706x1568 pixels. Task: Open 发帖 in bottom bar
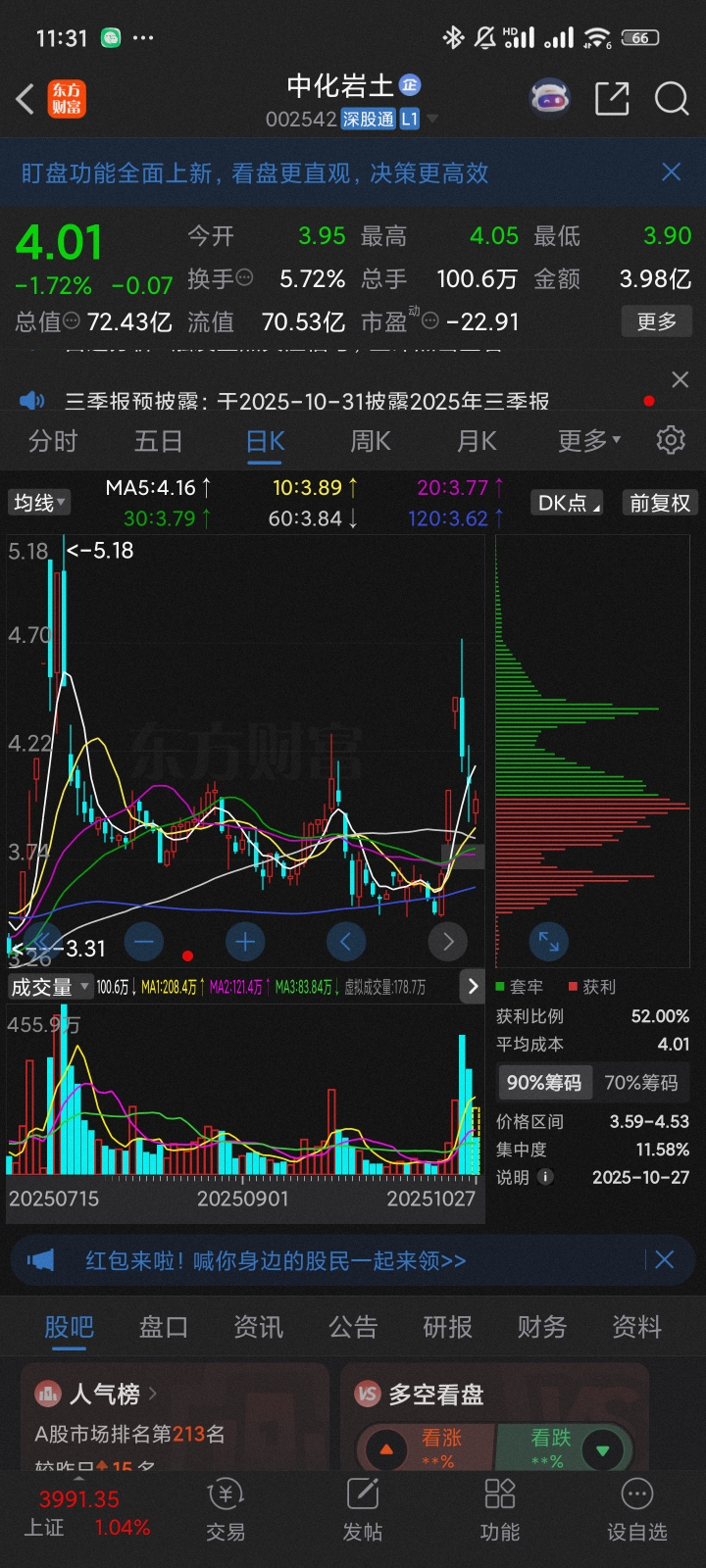point(363,1510)
